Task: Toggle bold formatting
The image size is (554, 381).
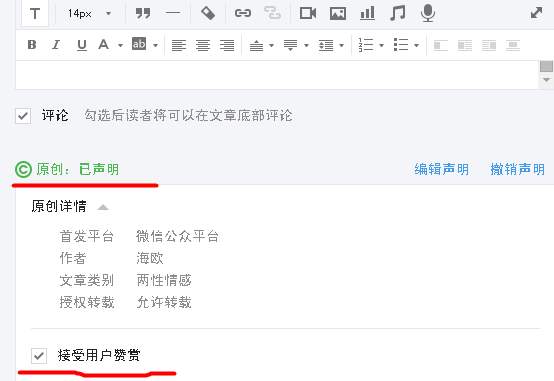Action: 32,45
